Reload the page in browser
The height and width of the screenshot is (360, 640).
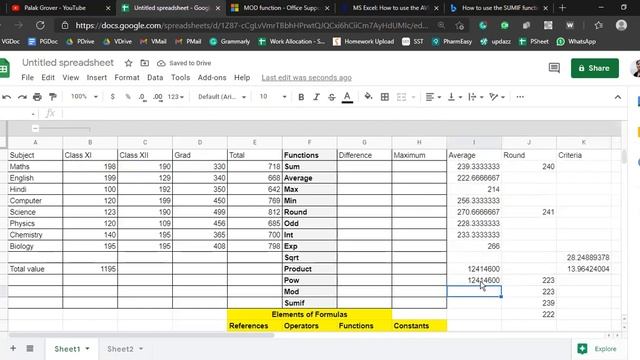point(40,25)
